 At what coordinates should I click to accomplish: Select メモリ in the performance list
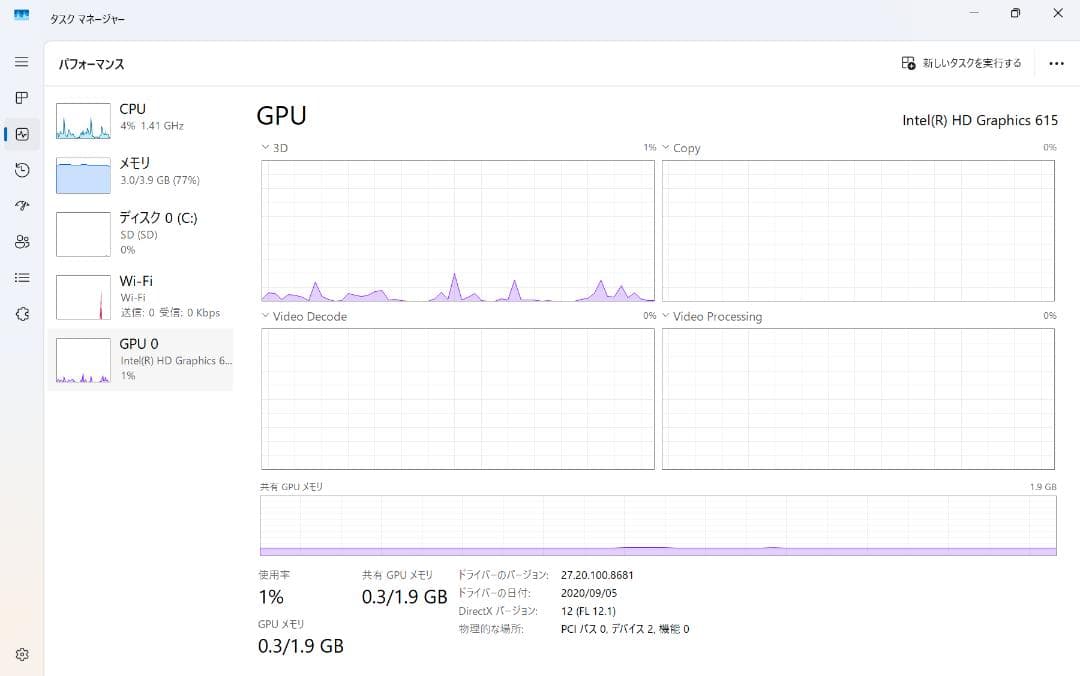[x=140, y=171]
